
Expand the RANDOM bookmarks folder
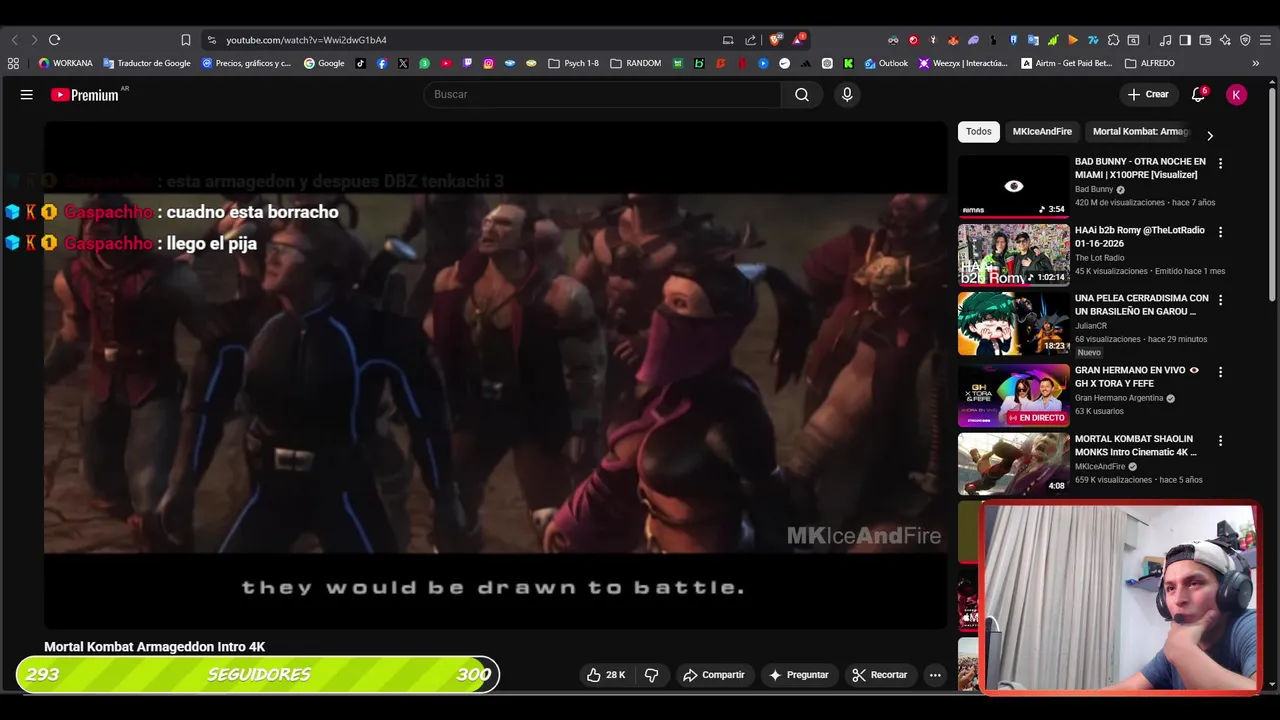(x=636, y=63)
